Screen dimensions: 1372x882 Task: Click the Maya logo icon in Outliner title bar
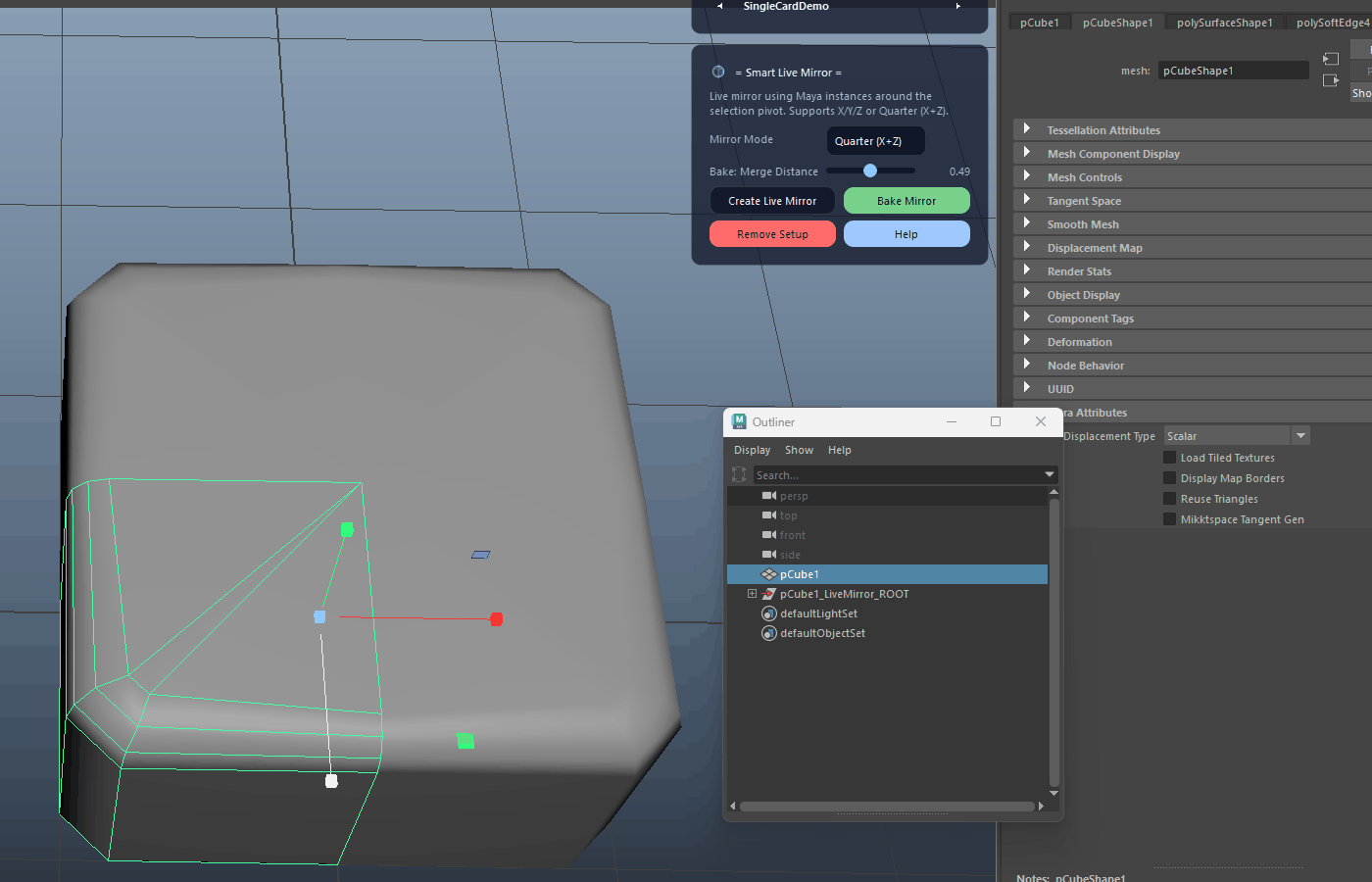tap(739, 421)
